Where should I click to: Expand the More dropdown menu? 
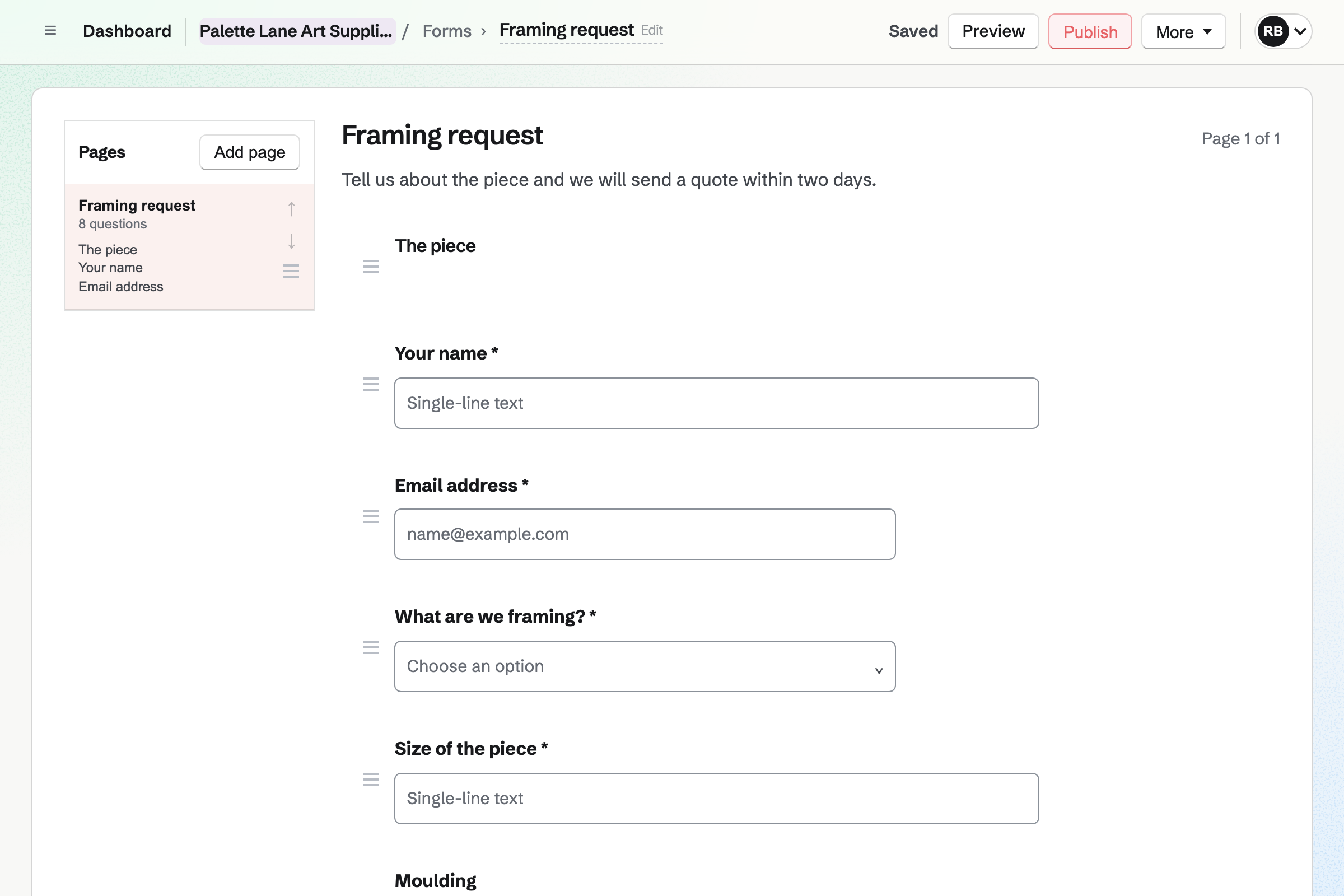(x=1183, y=31)
